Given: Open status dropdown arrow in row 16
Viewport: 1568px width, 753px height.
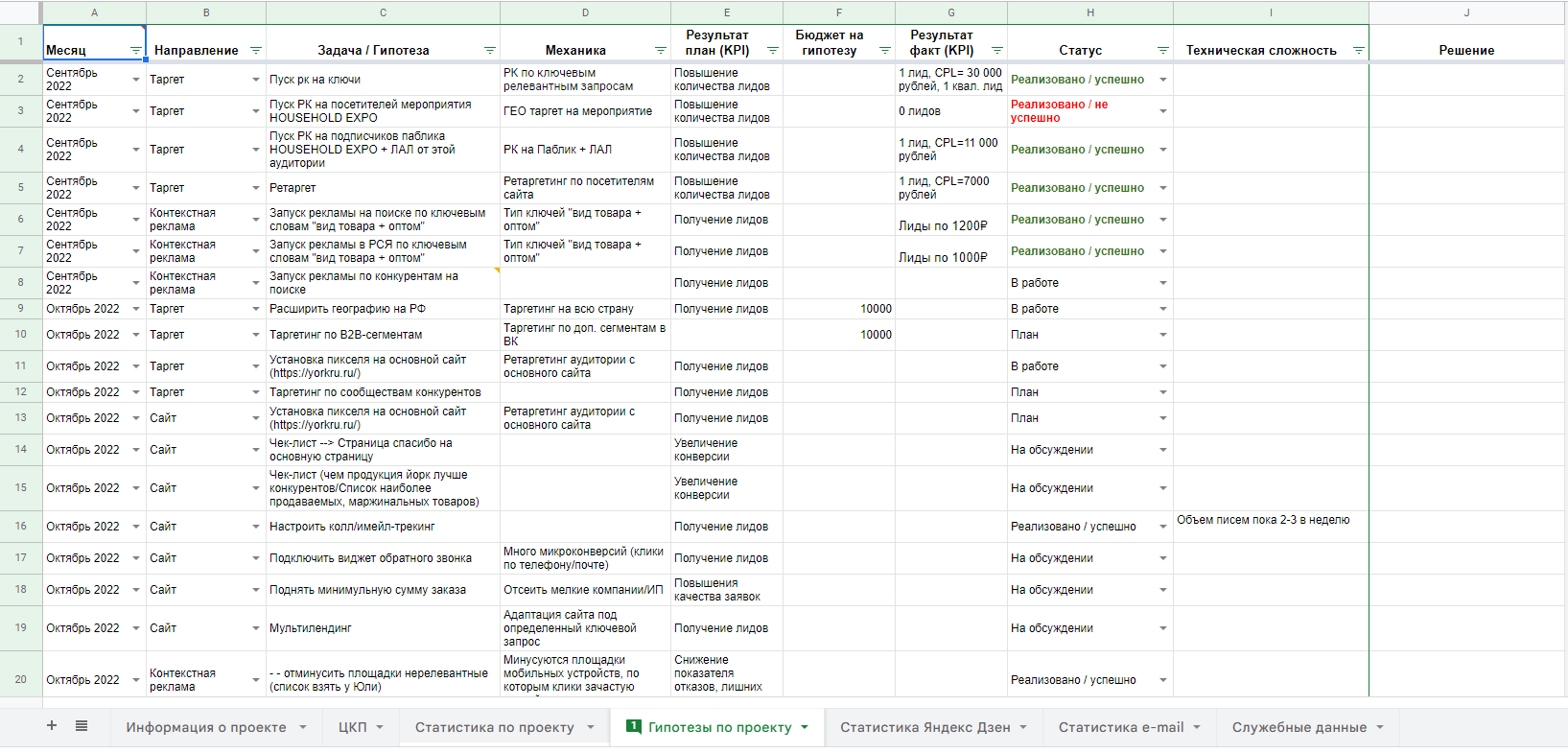Looking at the screenshot, I should [x=1163, y=527].
